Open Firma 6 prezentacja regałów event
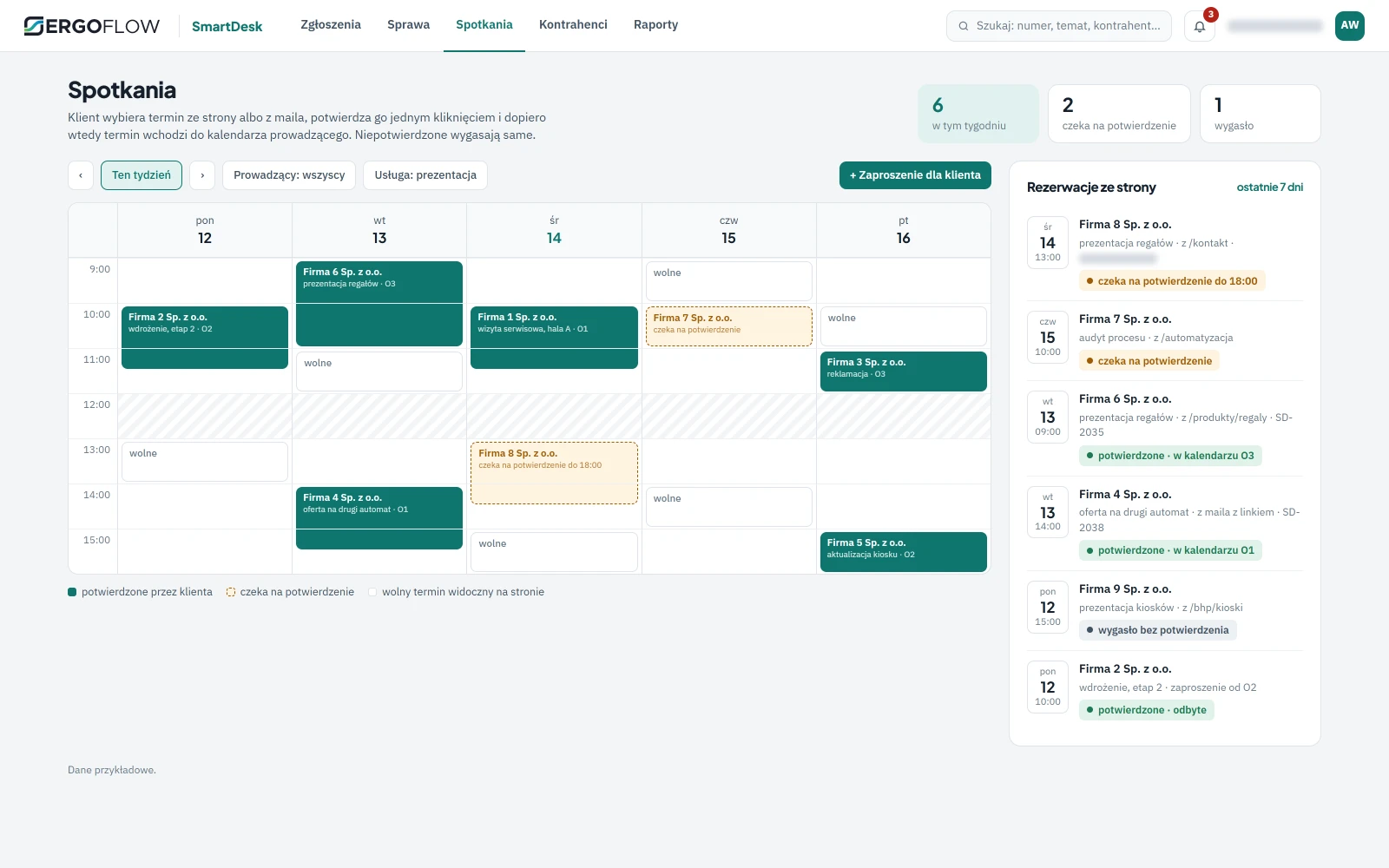 [x=379, y=304]
